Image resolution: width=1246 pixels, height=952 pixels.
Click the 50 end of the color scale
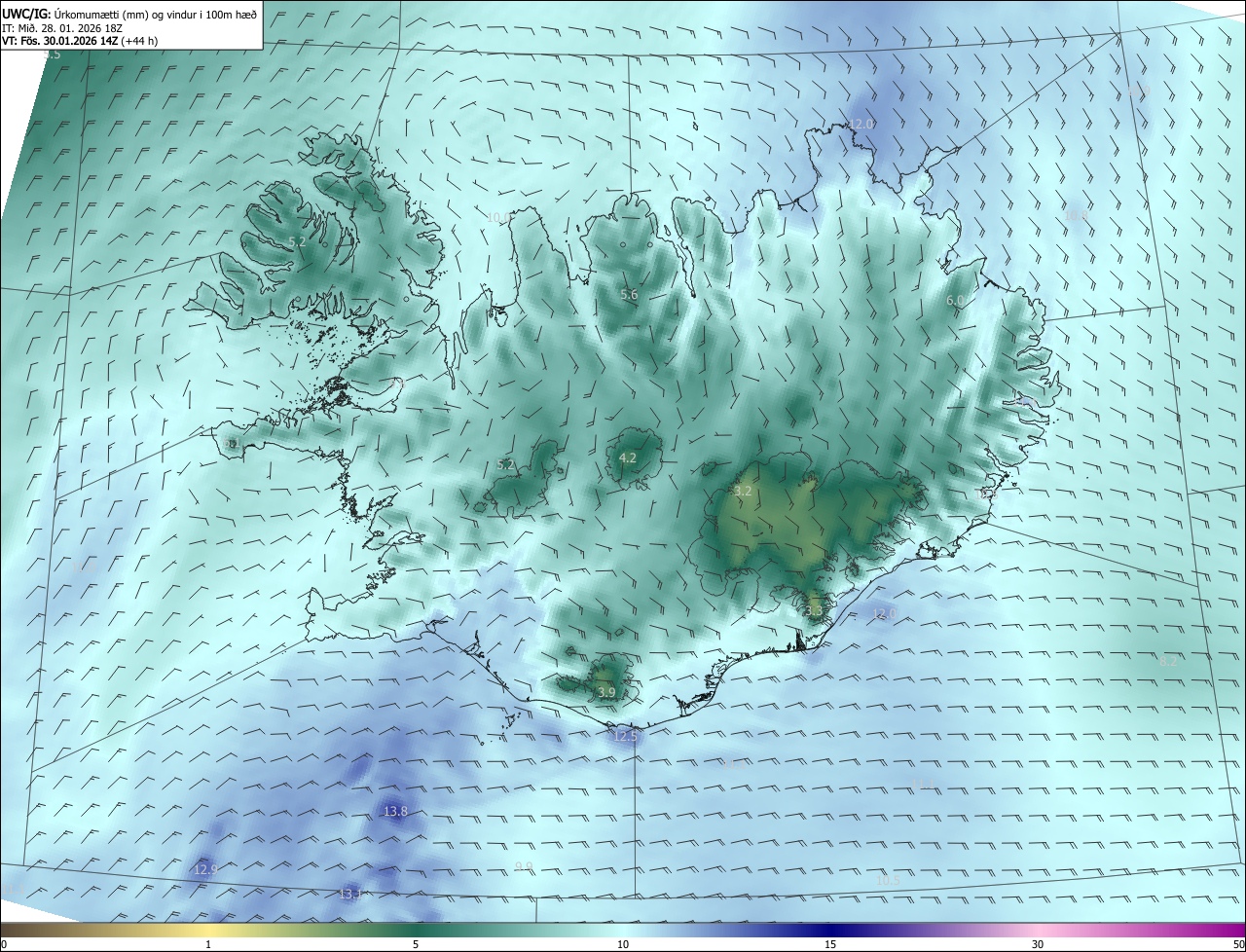(x=1238, y=944)
